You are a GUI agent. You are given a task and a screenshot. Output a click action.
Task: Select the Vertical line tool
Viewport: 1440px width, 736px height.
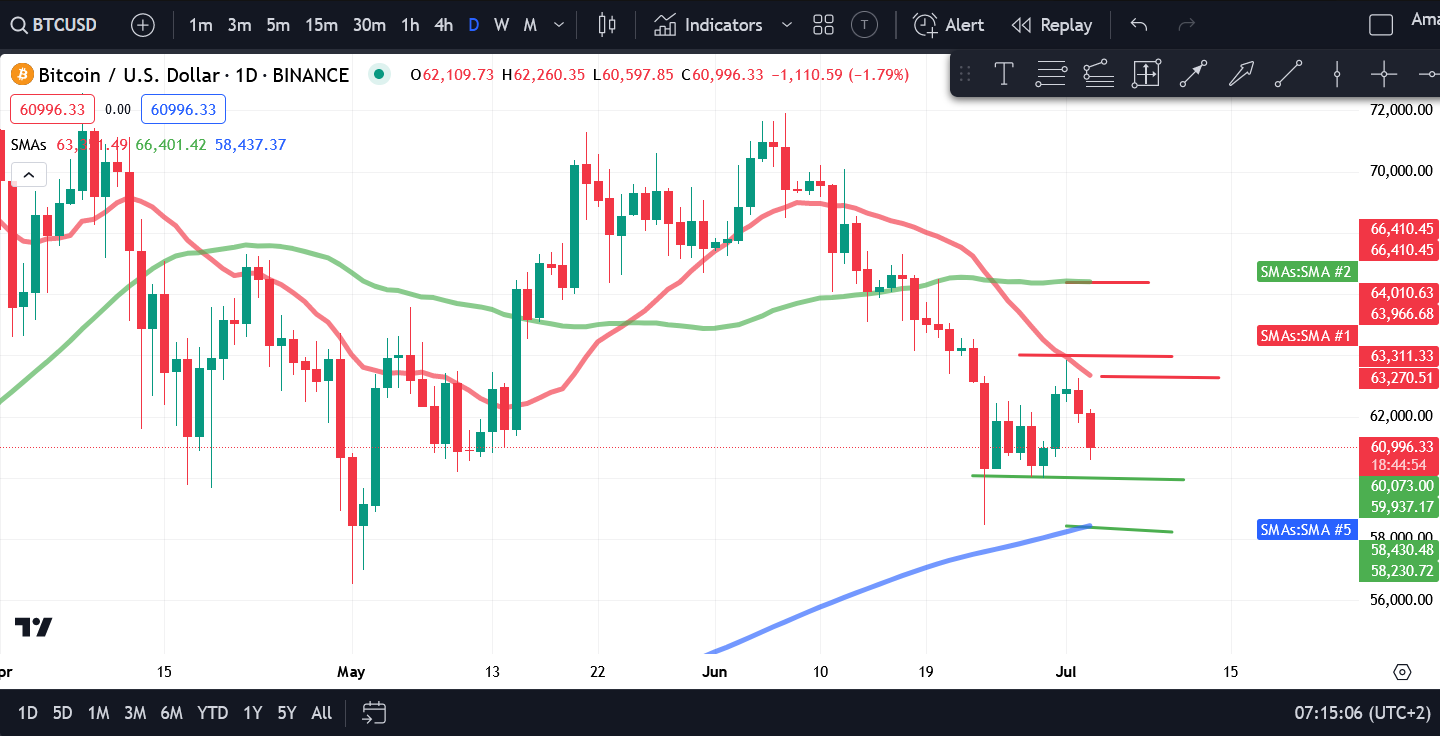(1336, 73)
